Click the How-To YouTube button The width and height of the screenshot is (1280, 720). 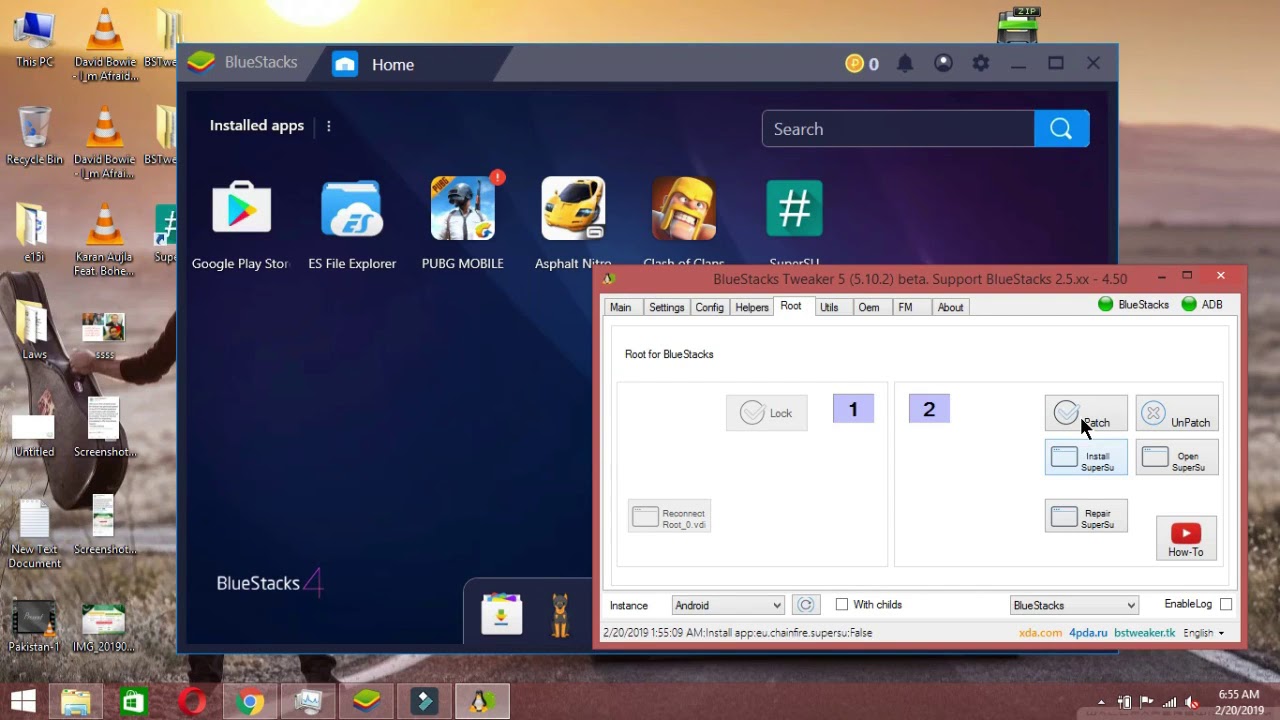pyautogui.click(x=1186, y=538)
